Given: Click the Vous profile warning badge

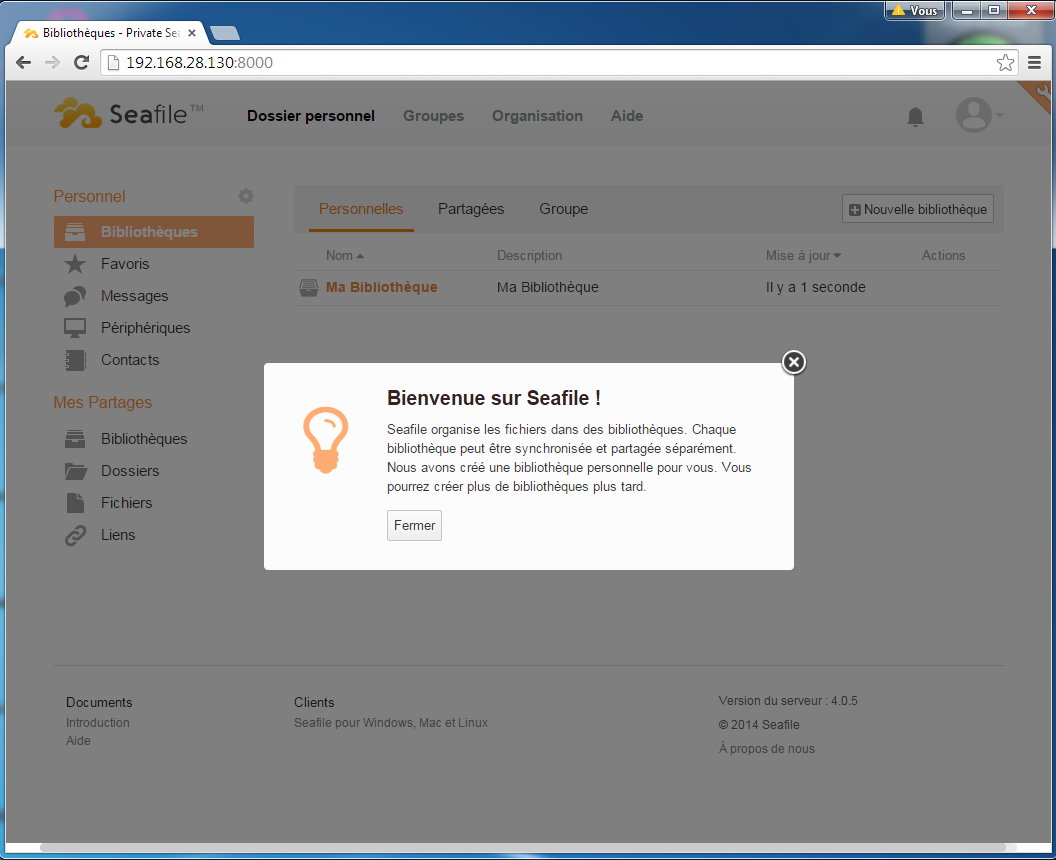Looking at the screenshot, I should pos(915,10).
